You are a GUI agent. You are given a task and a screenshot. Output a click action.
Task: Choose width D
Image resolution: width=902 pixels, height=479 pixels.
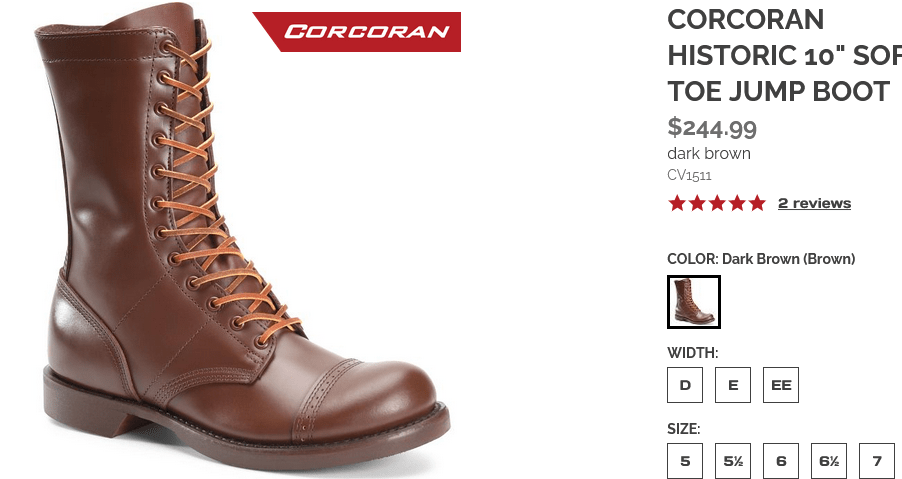tap(685, 385)
